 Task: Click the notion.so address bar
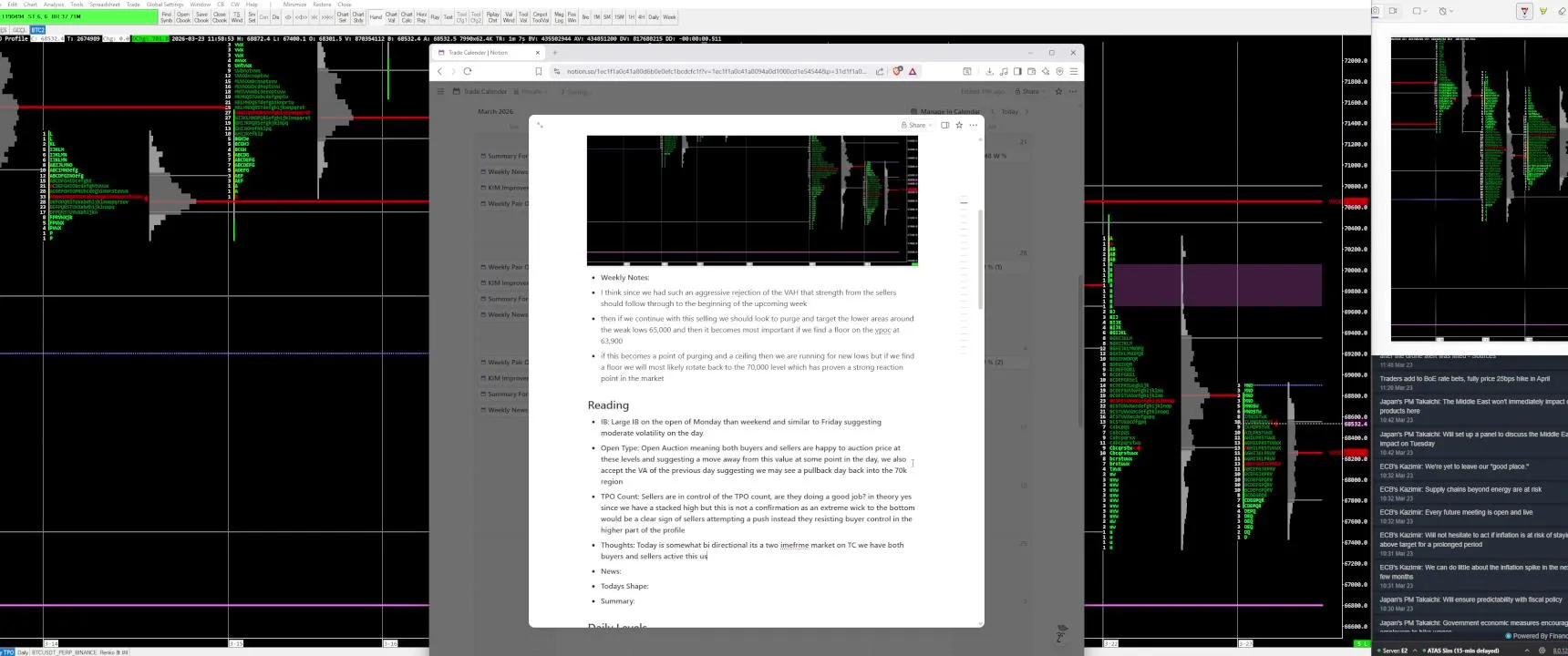click(x=716, y=71)
